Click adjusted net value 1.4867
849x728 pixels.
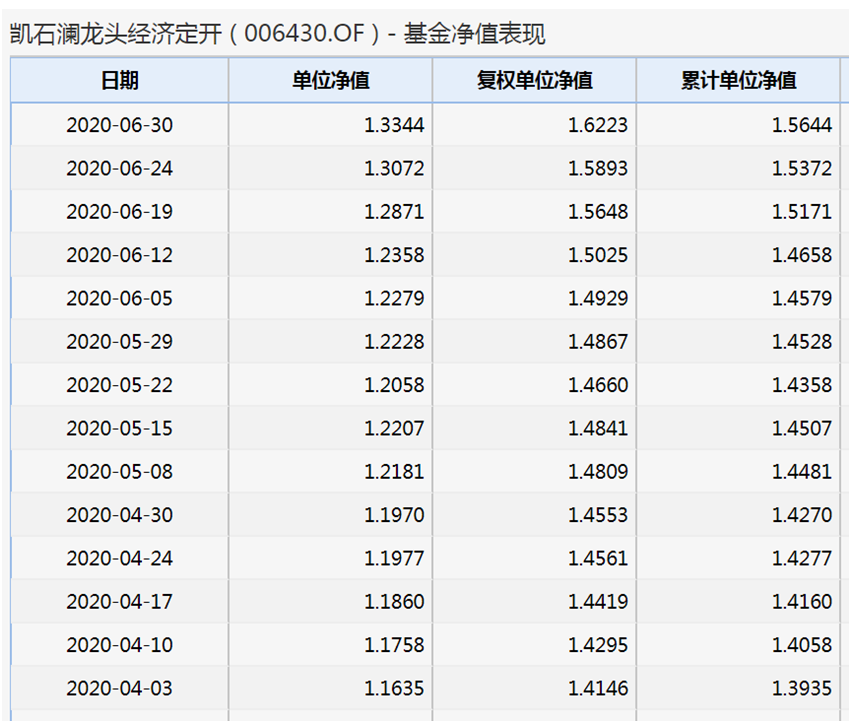[598, 342]
